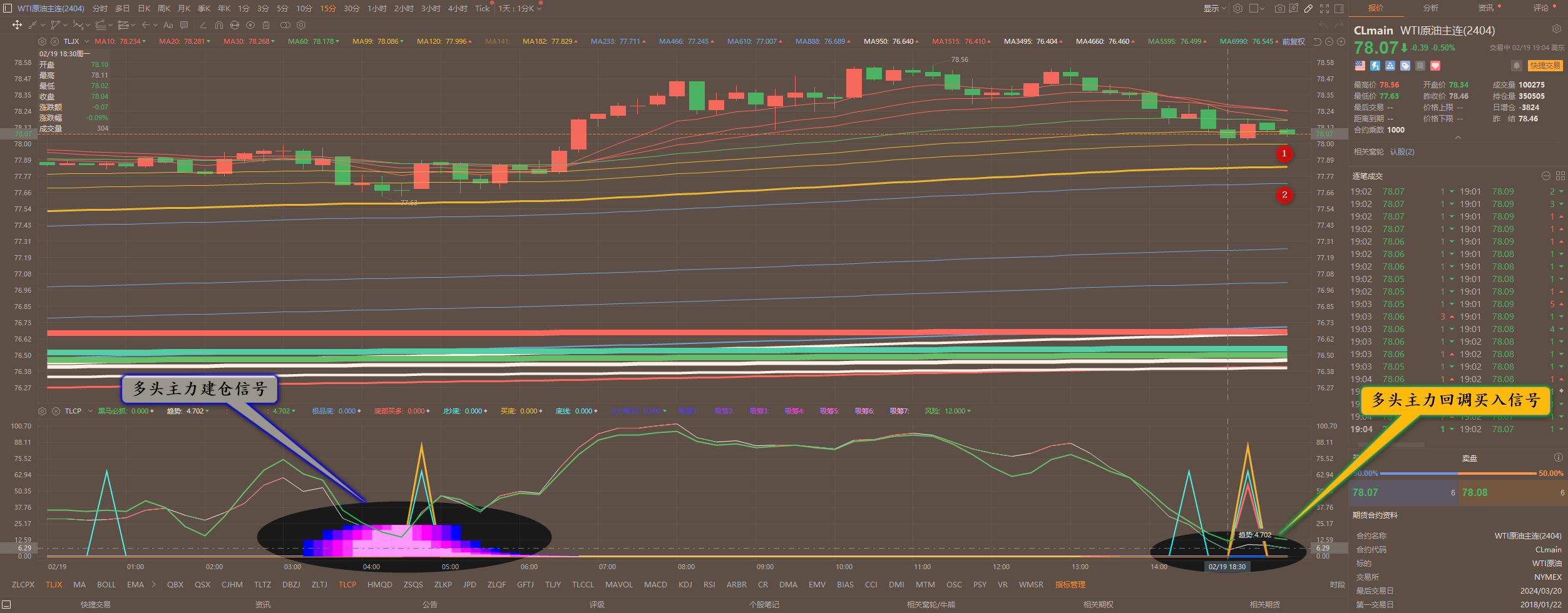1568x613 pixels.
Task: Select the BOLL main indicator
Action: (106, 584)
